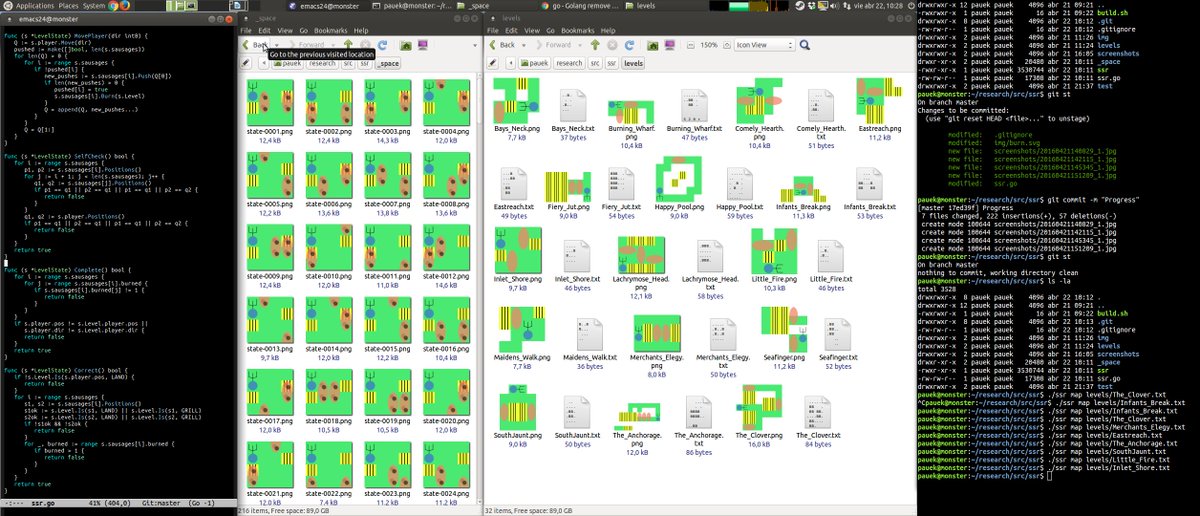This screenshot has height=516, width=1200.
Task: Open Back history arrow in levels window
Action: point(524,45)
